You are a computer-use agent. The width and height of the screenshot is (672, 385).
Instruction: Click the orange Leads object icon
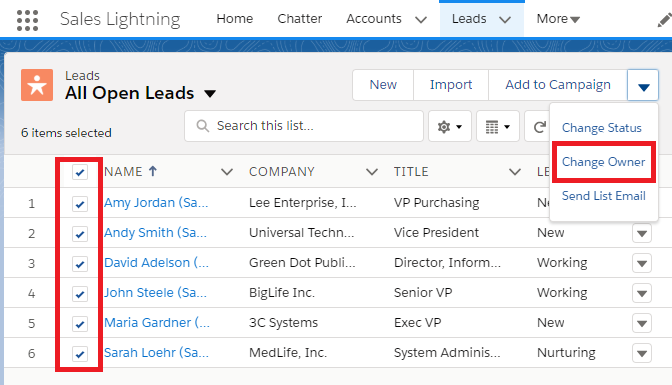37,85
